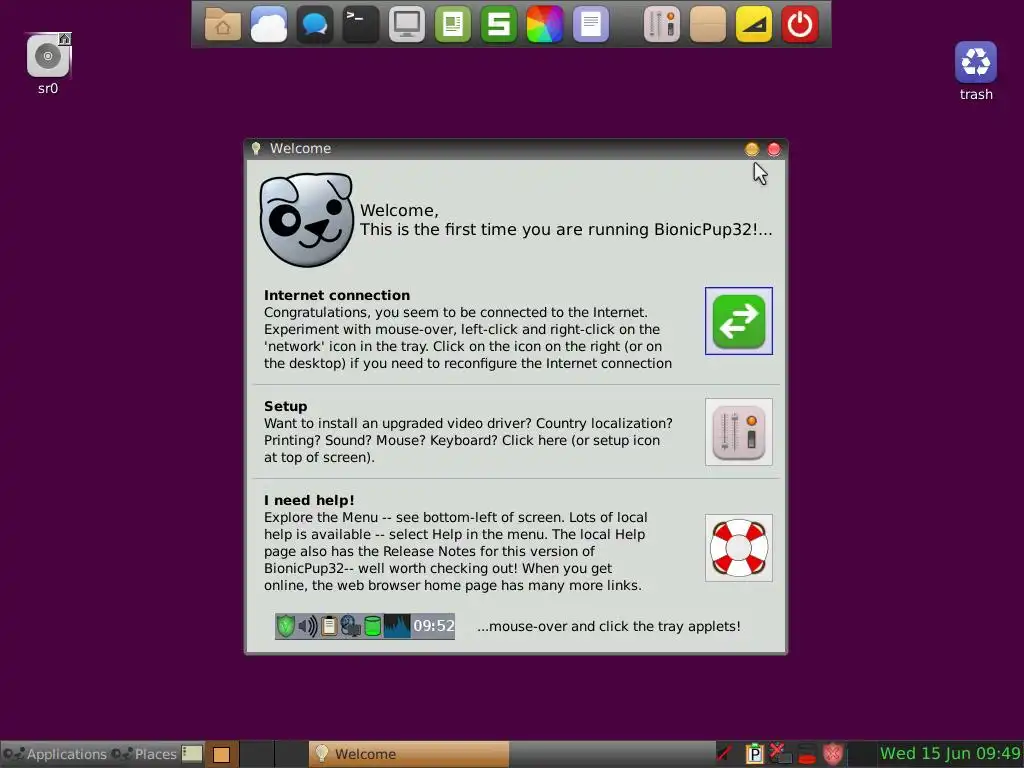Open the monitor icon in the dock
Screen dimensions: 1024x768
(406, 25)
